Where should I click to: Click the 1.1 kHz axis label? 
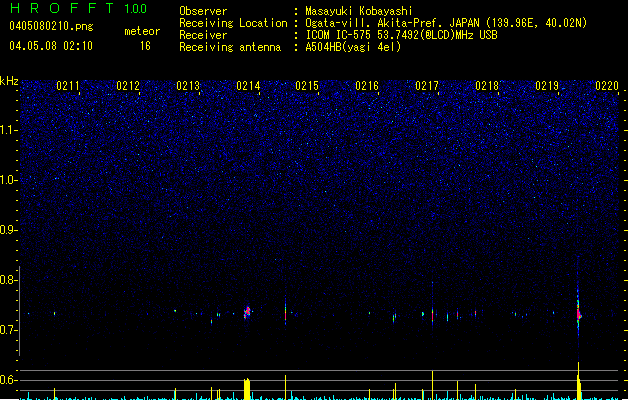pyautogui.click(x=8, y=130)
